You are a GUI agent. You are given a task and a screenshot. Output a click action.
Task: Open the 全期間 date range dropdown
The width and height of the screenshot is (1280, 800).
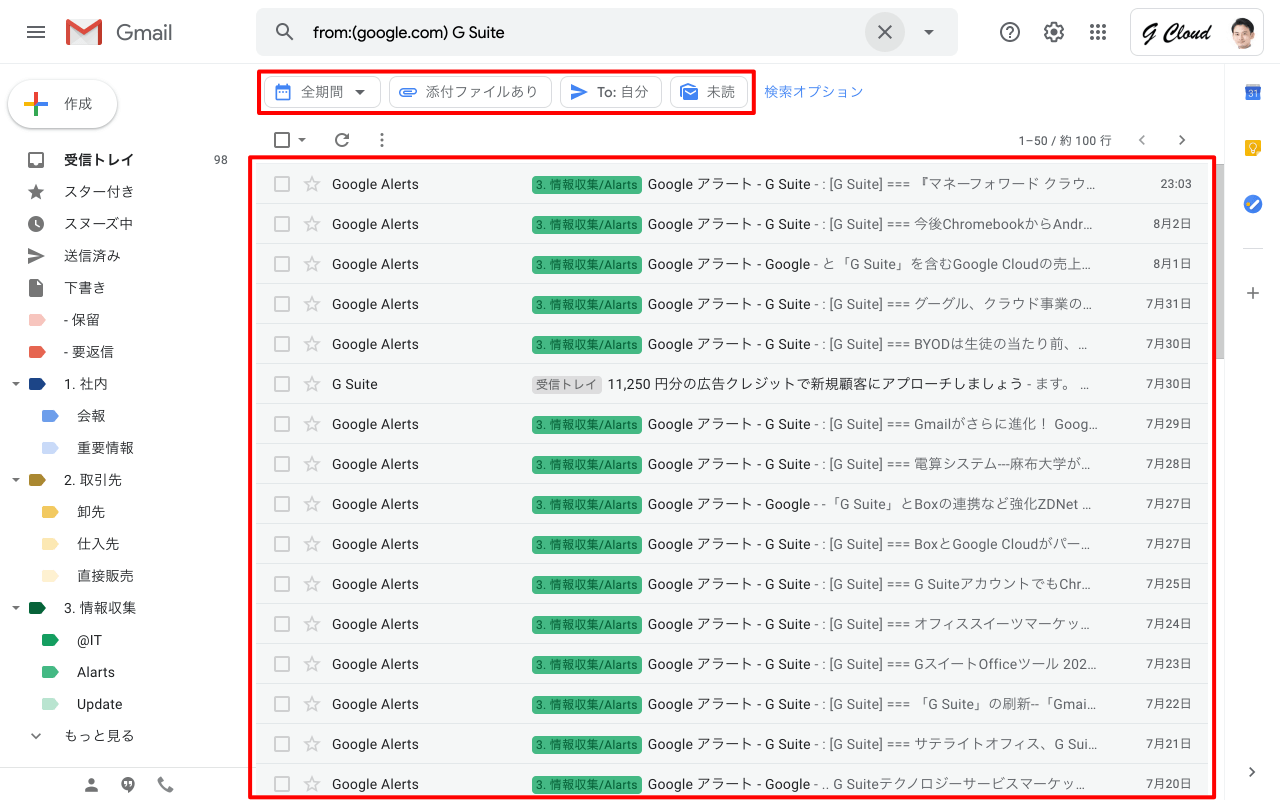point(322,92)
